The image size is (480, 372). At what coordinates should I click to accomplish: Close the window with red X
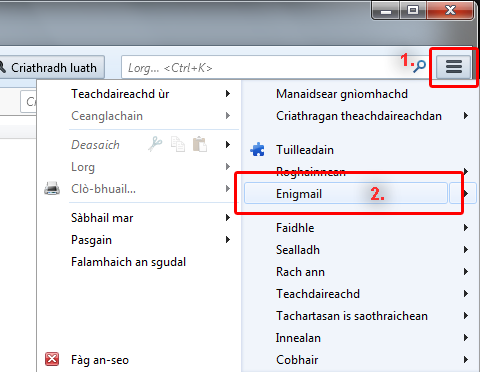click(450, 10)
